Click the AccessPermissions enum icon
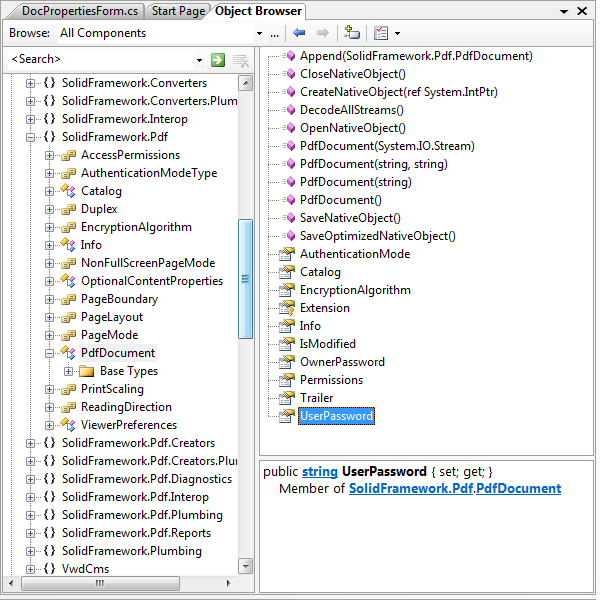Viewport: 600px width, 600px height. pos(68,155)
